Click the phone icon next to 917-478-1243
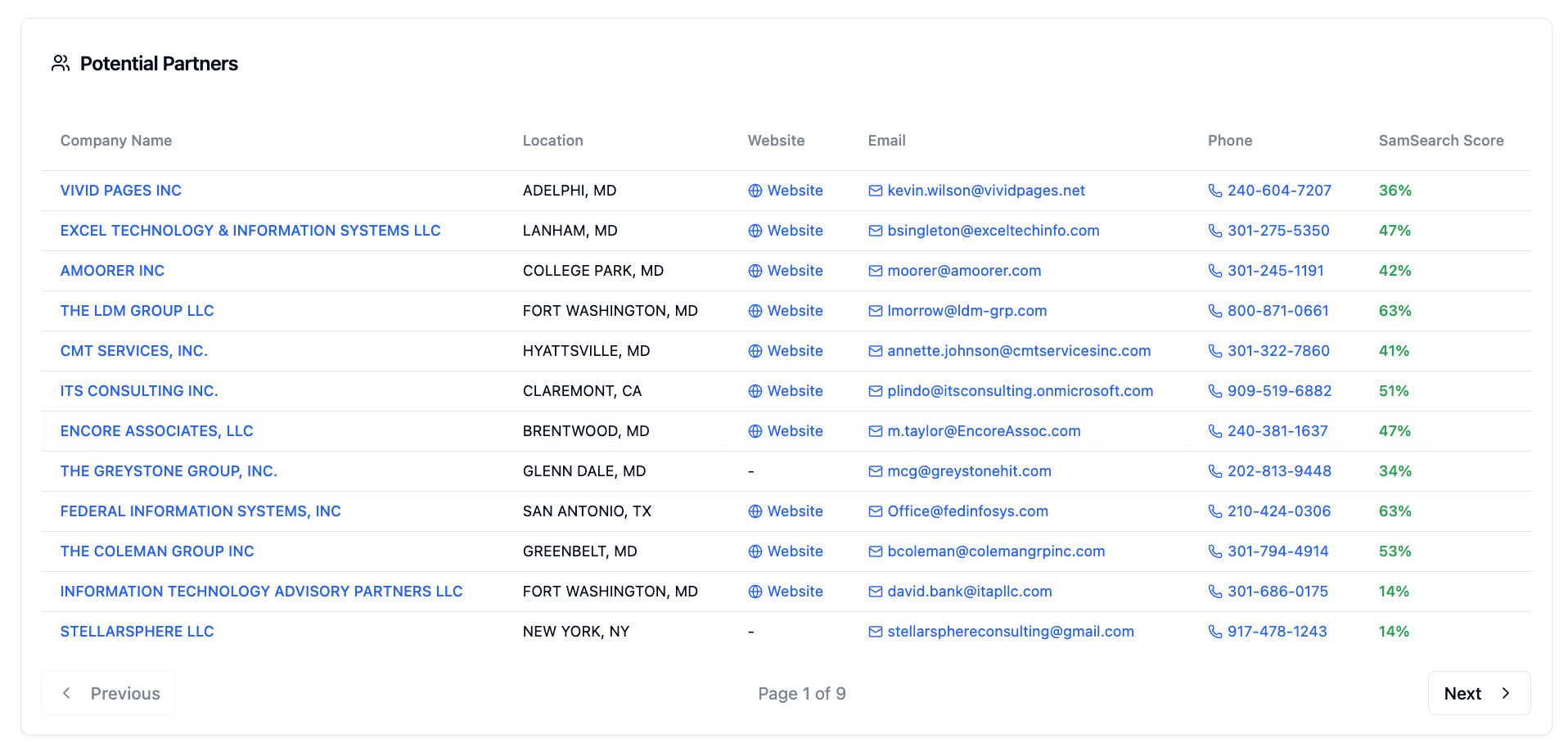This screenshot has height=756, width=1568. [x=1214, y=632]
